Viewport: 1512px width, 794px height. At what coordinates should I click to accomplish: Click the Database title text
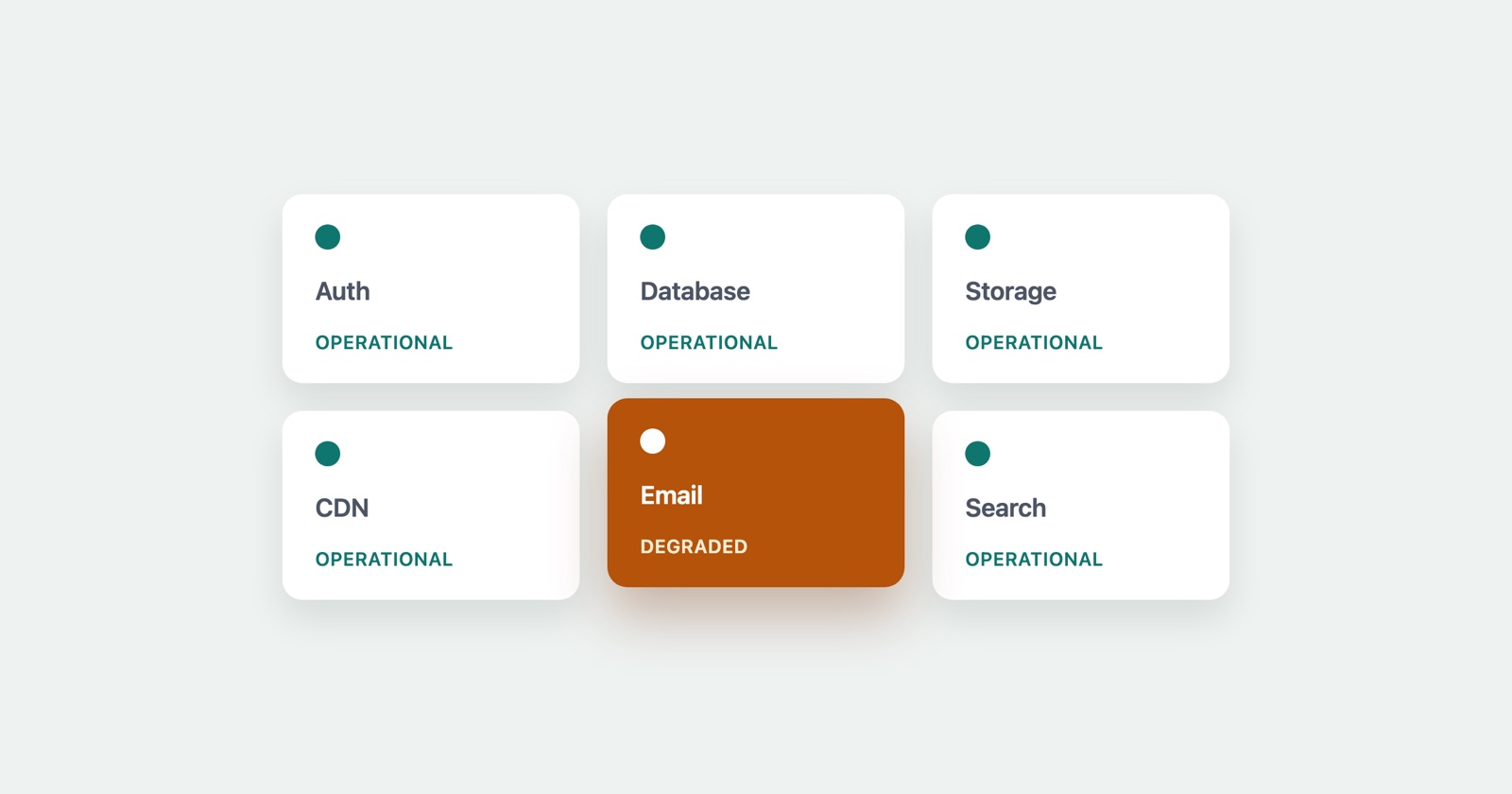[696, 291]
